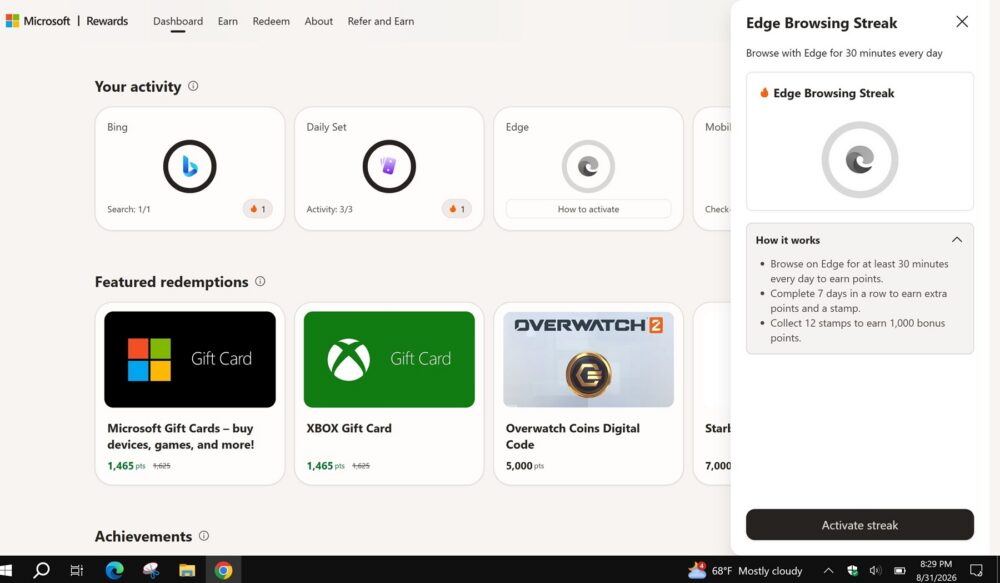The image size is (1000, 583).
Task: Show hidden system tray icons
Action: click(828, 570)
